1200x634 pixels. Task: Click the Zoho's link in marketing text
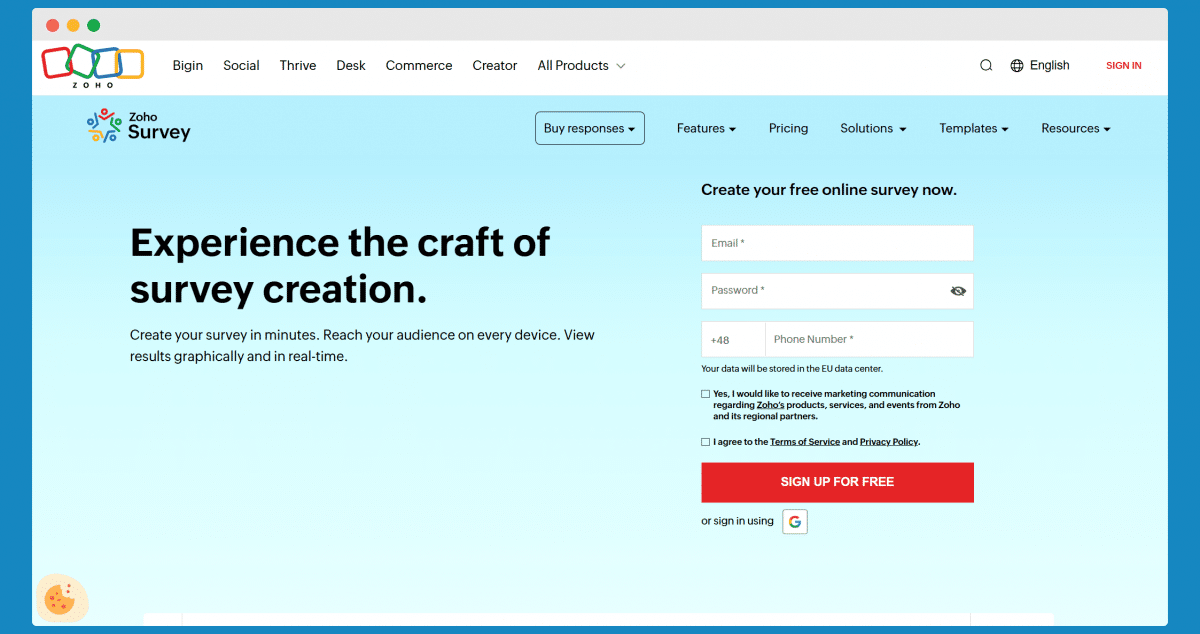pyautogui.click(x=770, y=405)
